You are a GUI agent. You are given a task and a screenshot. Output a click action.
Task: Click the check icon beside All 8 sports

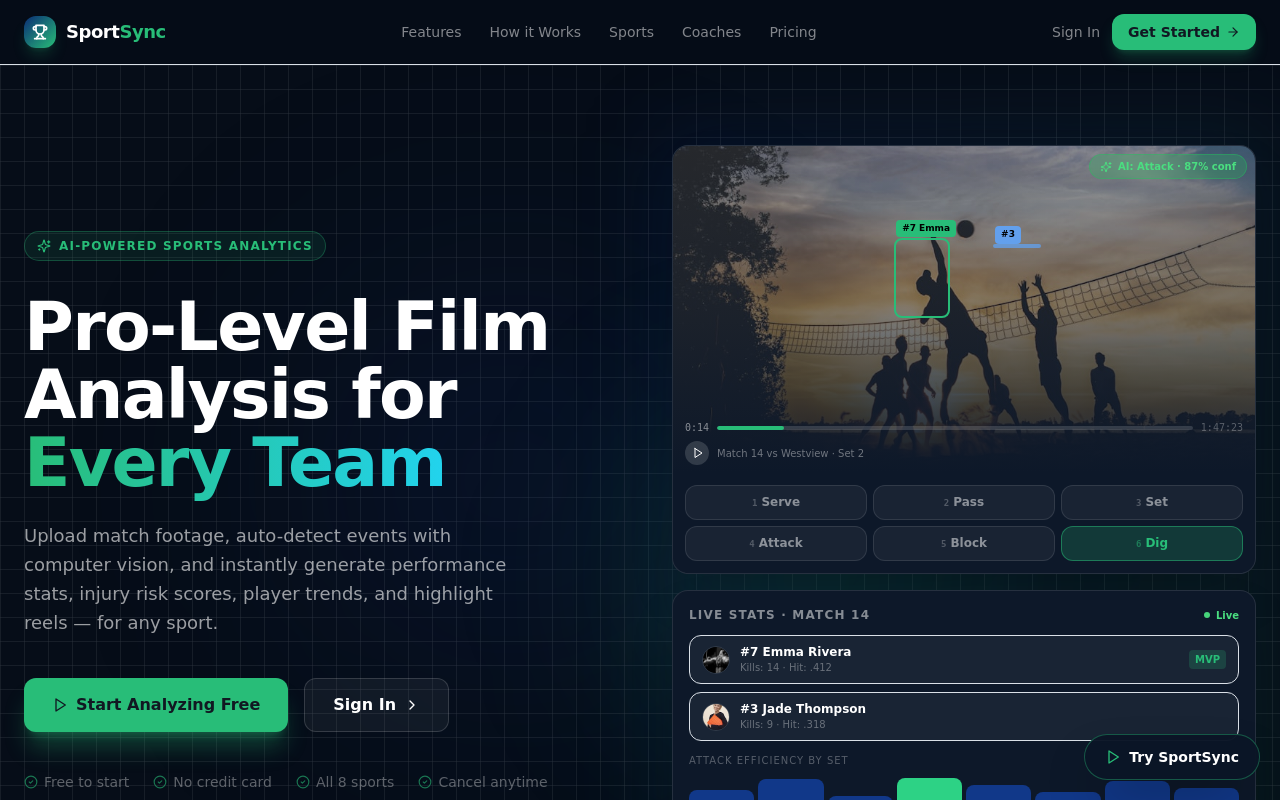click(303, 782)
